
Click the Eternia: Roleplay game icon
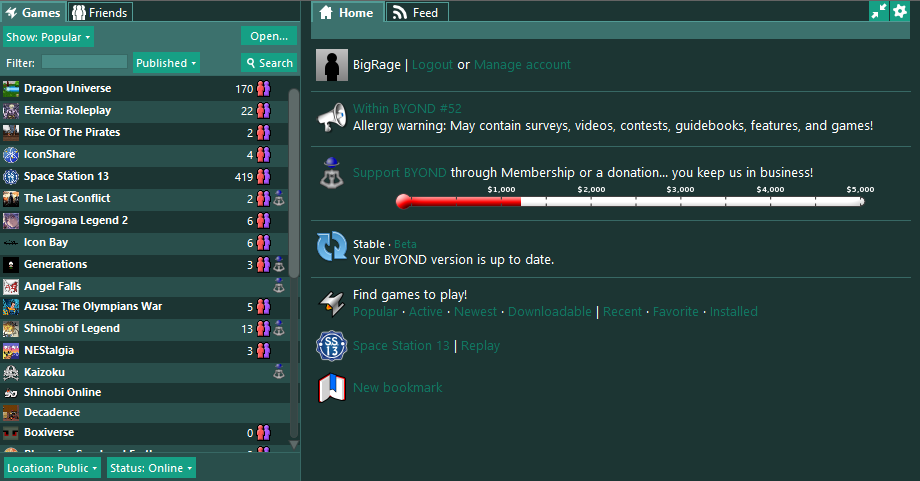(11, 110)
